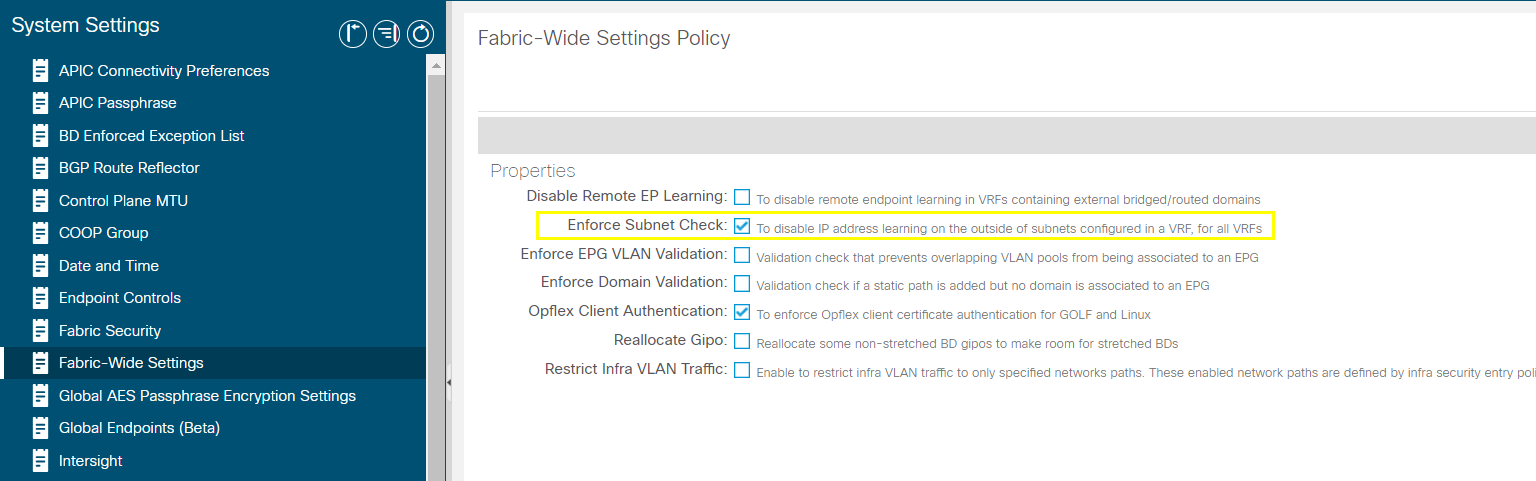Image resolution: width=1536 pixels, height=481 pixels.
Task: Click document icon beside BD Enforced Exception List
Action: (x=41, y=136)
